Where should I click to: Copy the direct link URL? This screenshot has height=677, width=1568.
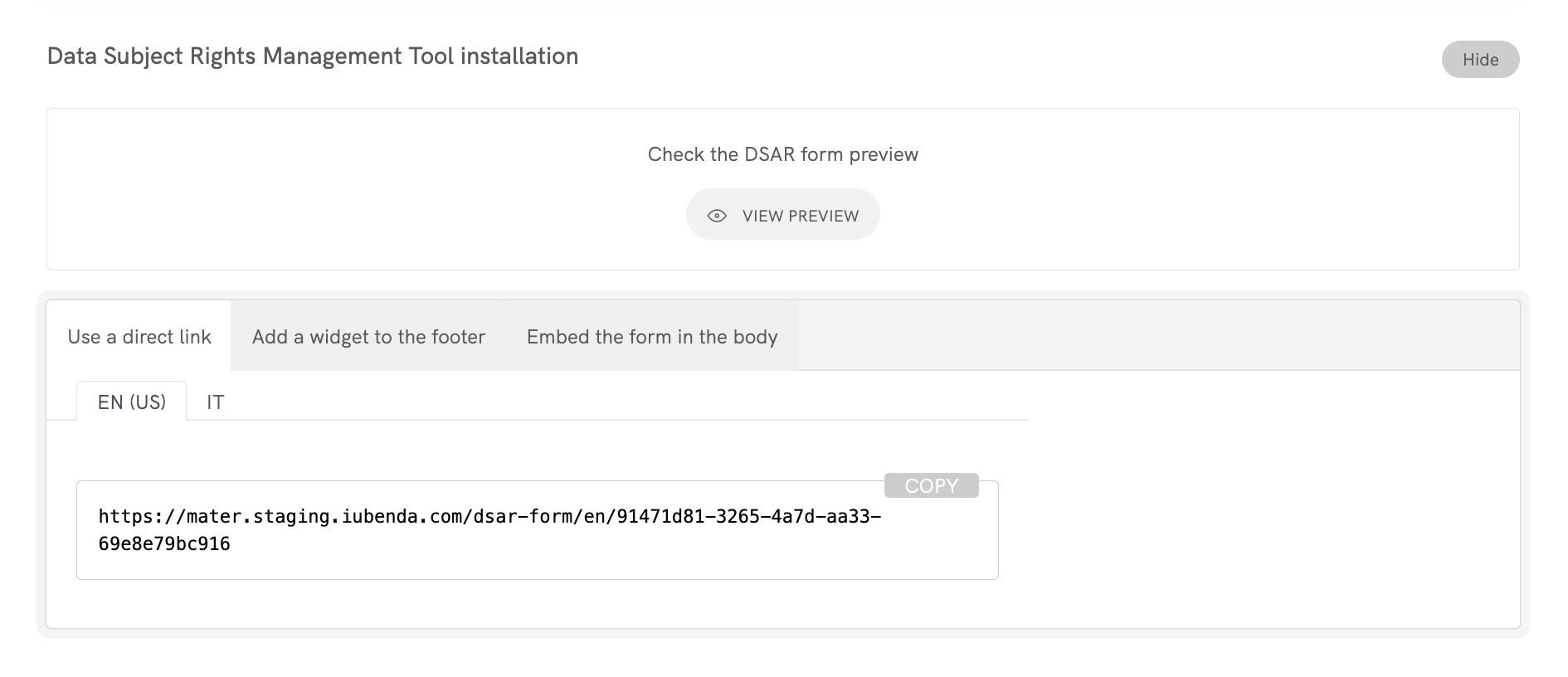931,485
